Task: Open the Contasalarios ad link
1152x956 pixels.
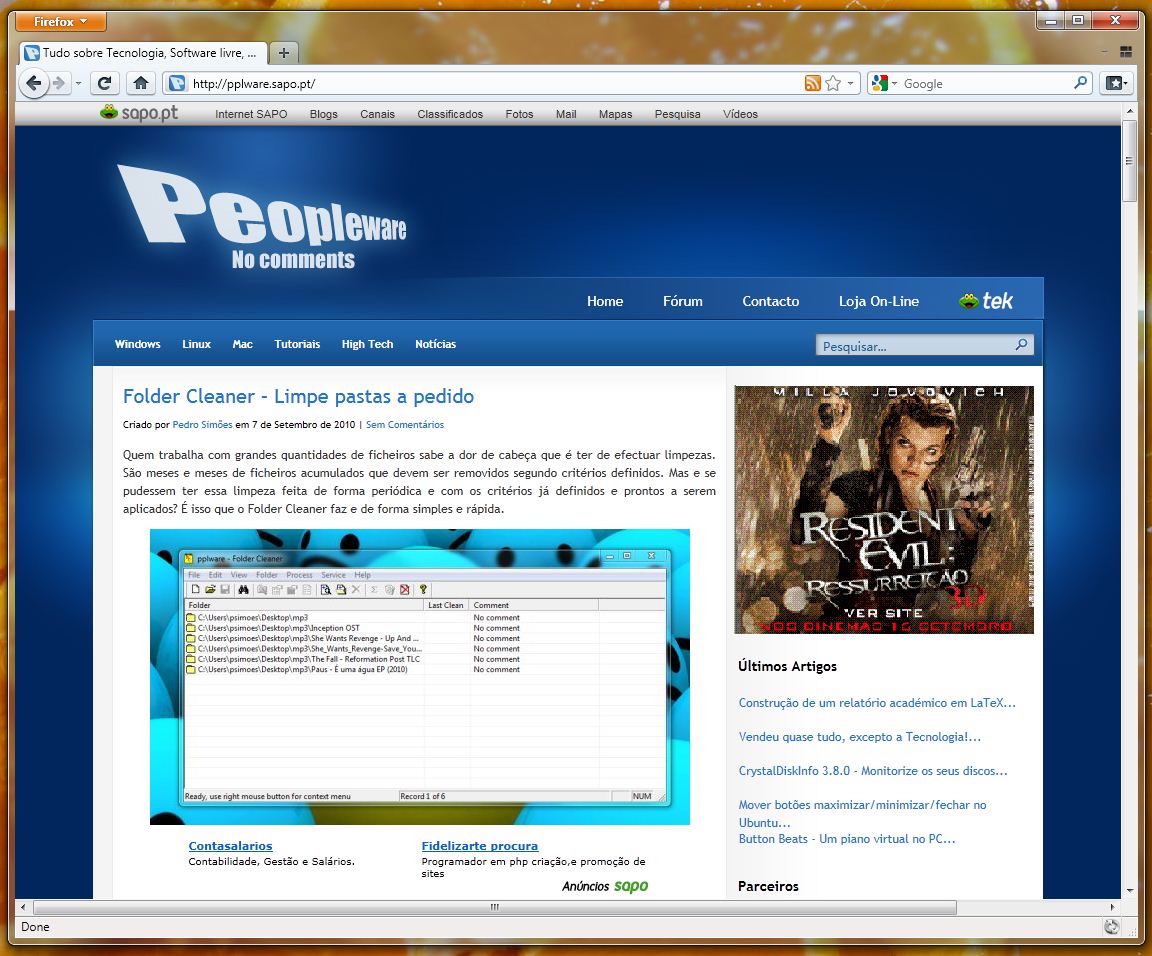Action: pyautogui.click(x=230, y=846)
